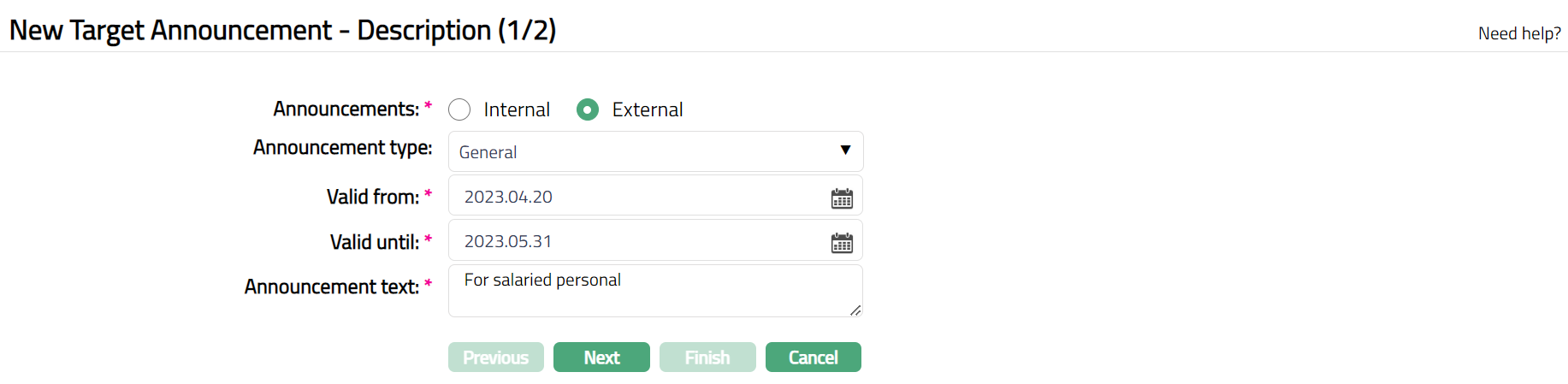Click the "Announcement type:" field label
Screen dimensions: 1568x384
click(342, 148)
